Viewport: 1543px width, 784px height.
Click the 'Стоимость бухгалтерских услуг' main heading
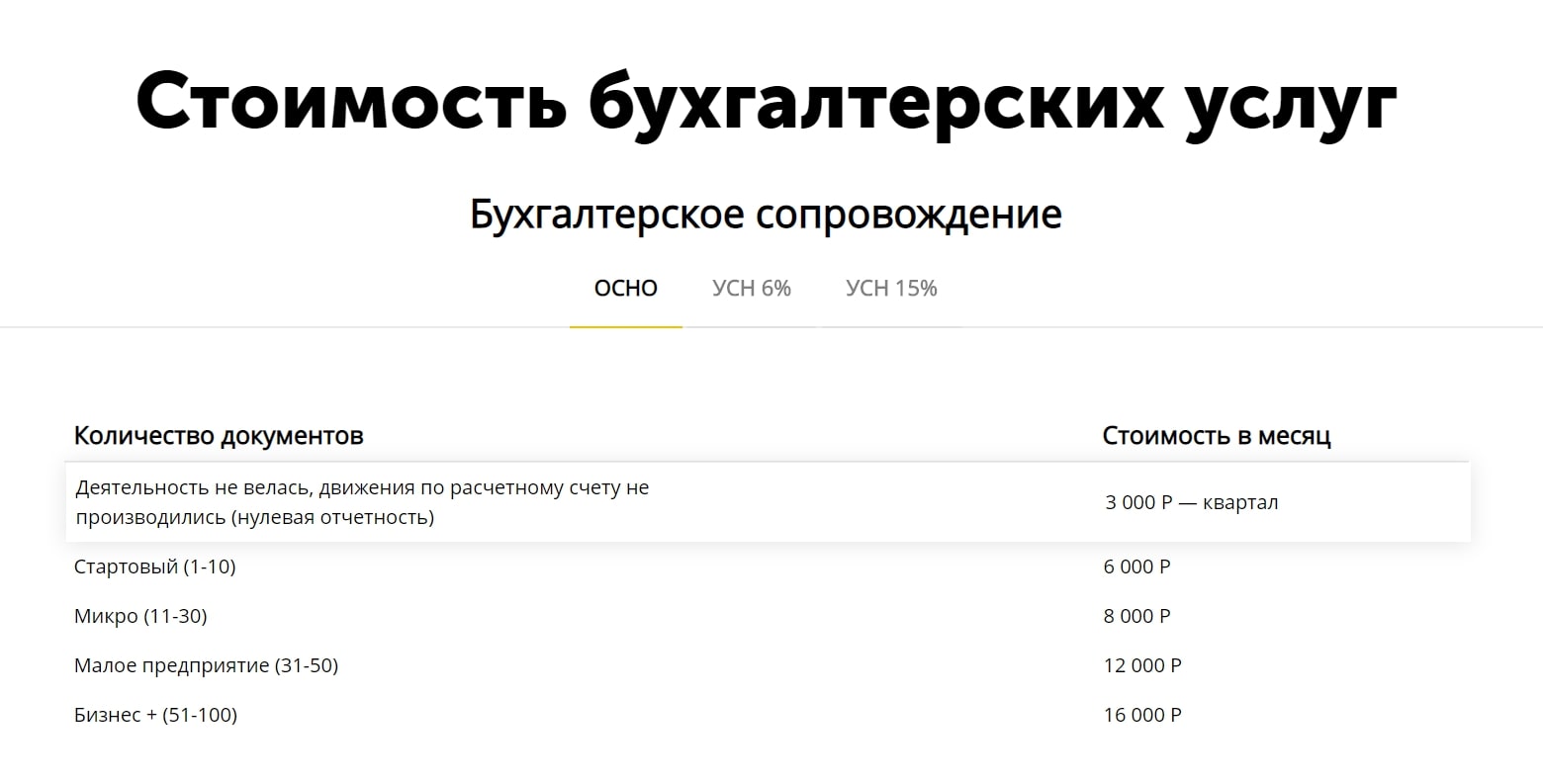[767, 101]
